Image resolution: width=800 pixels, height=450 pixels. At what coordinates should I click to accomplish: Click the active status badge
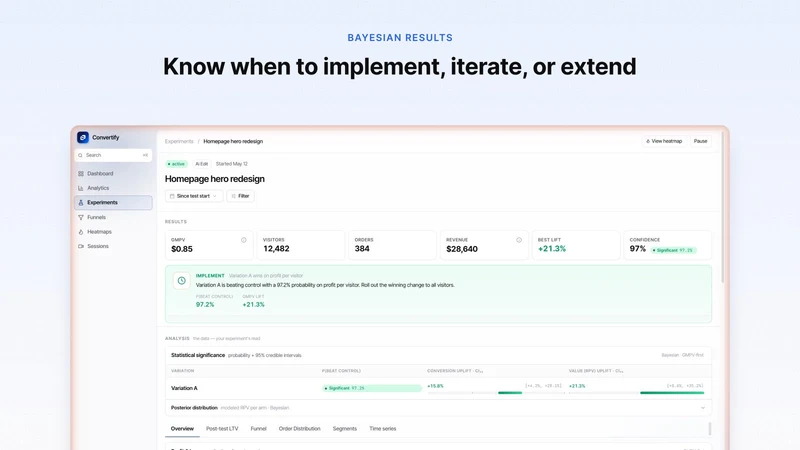point(177,164)
